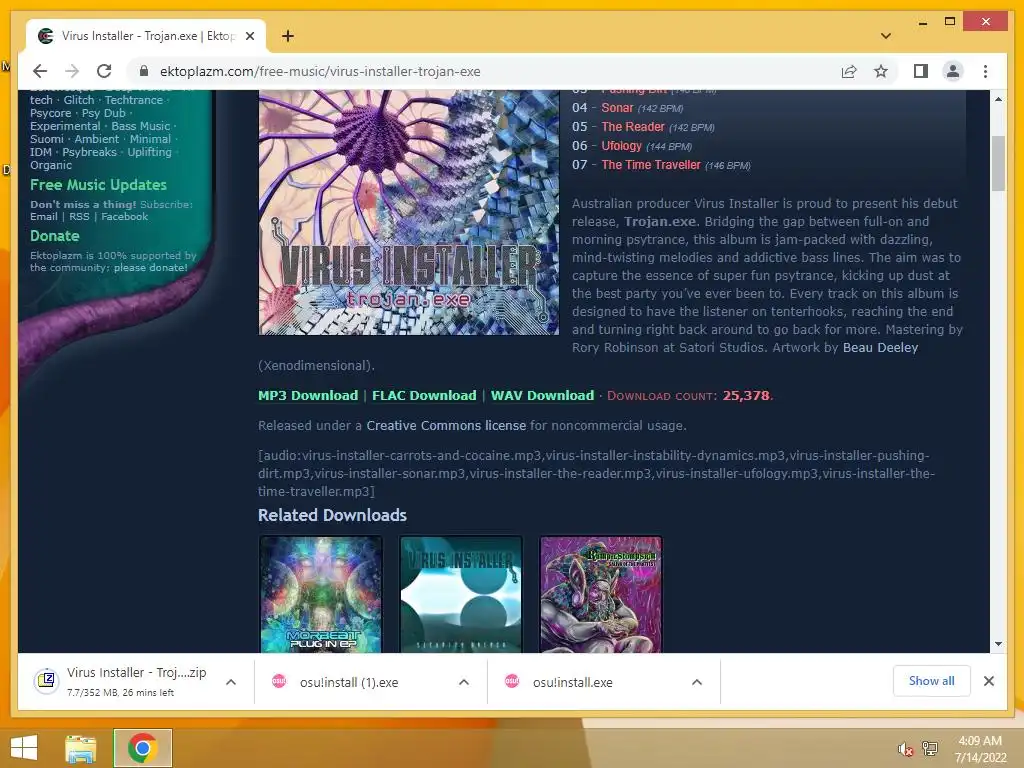Close the Virus Installer tab
Image resolution: width=1024 pixels, height=768 pixels.
click(x=249, y=36)
